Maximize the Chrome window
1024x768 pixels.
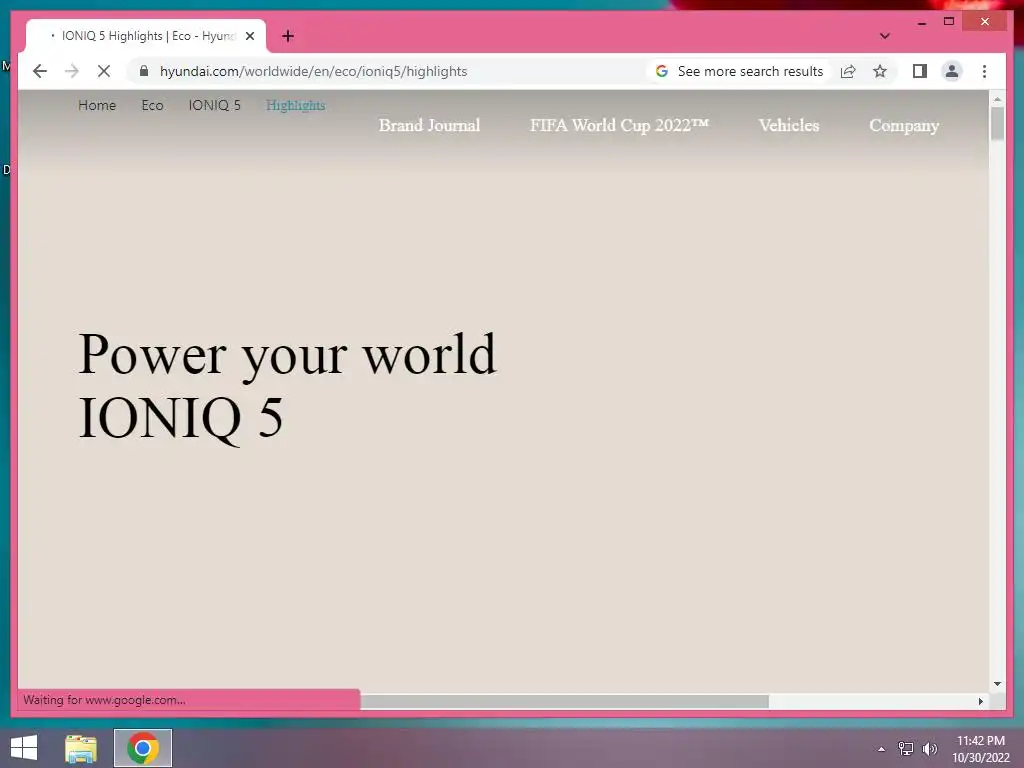(949, 22)
